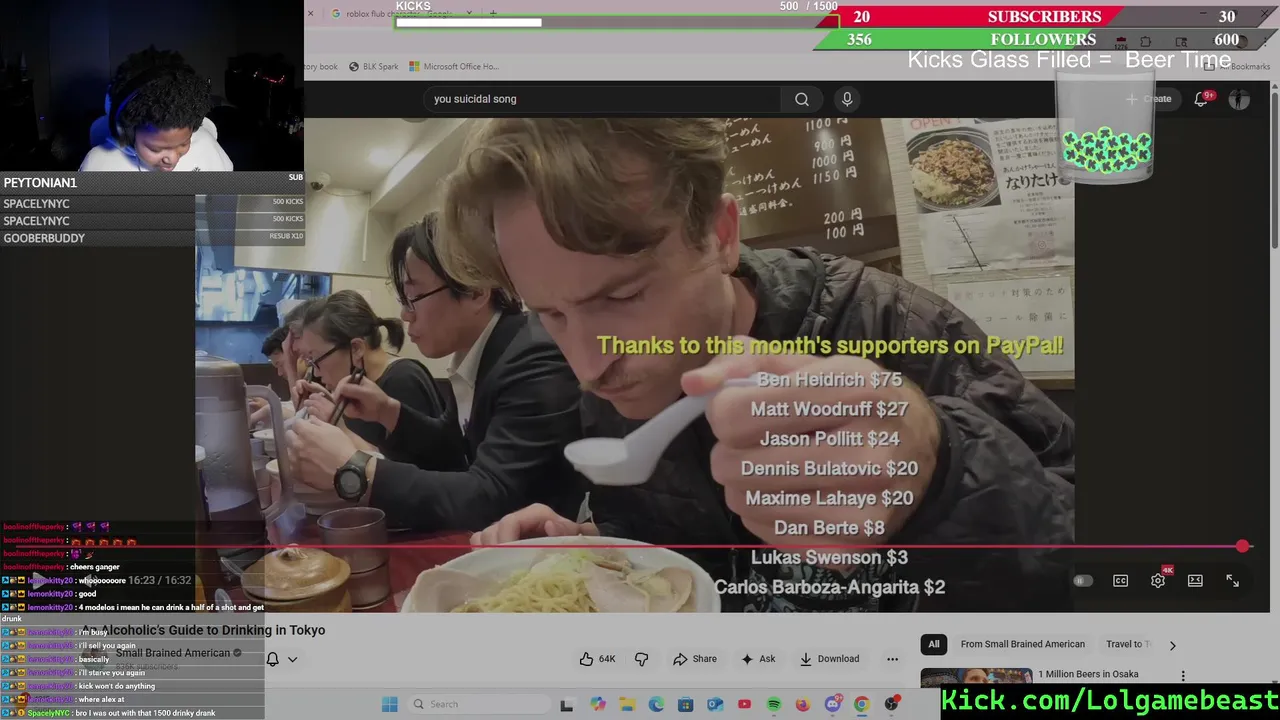
Task: Click the Download button below the video
Action: point(829,659)
